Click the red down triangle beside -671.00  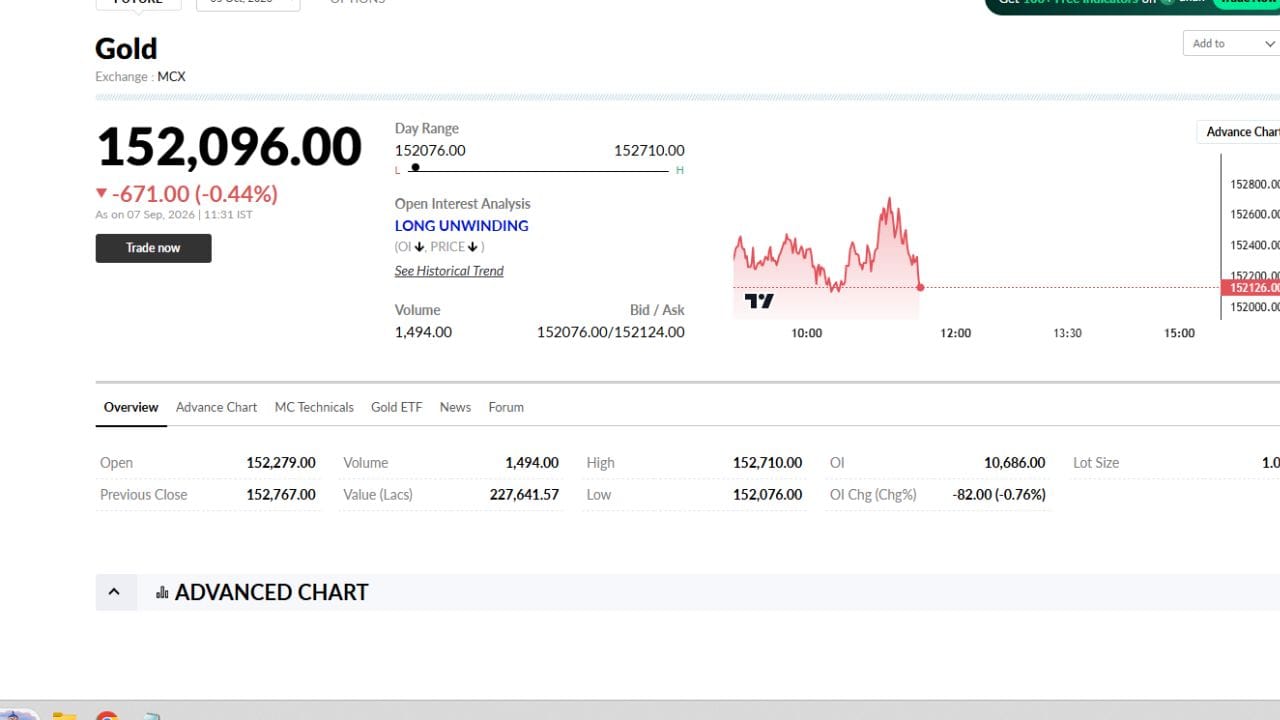coord(101,193)
